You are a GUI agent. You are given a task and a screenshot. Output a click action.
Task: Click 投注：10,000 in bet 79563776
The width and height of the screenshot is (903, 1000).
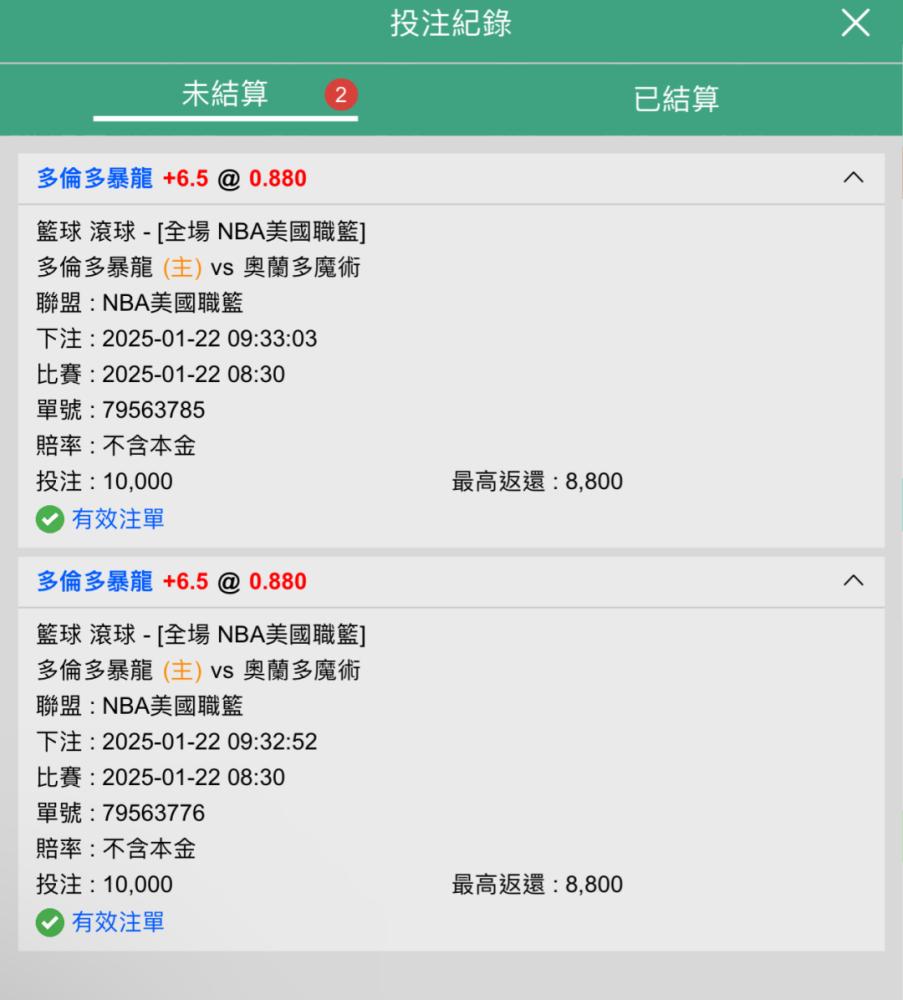[x=105, y=884]
